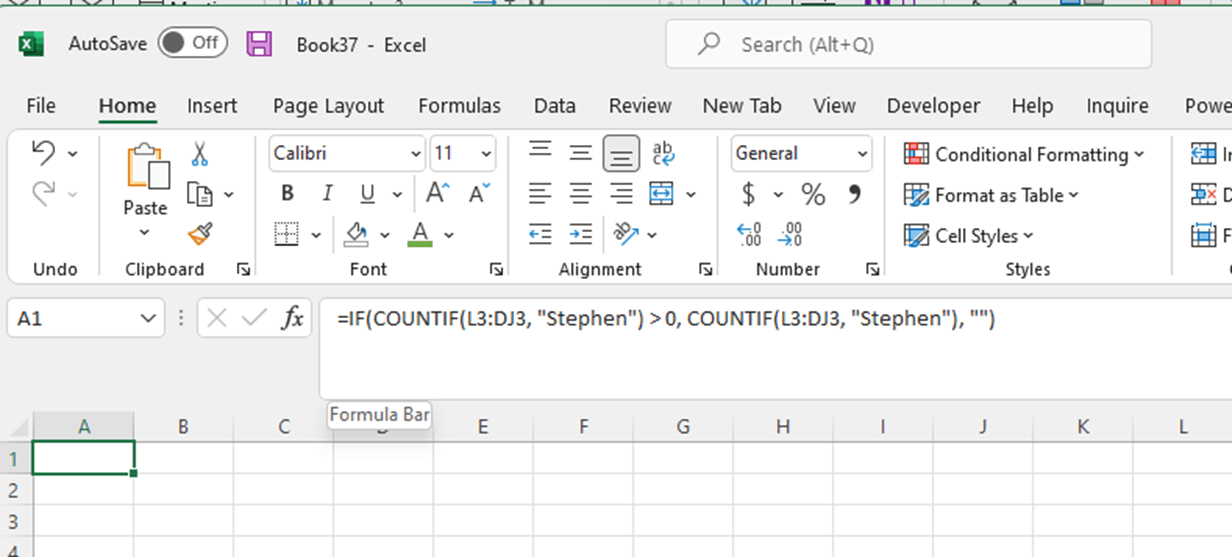Switch to the Formulas tab

click(459, 106)
